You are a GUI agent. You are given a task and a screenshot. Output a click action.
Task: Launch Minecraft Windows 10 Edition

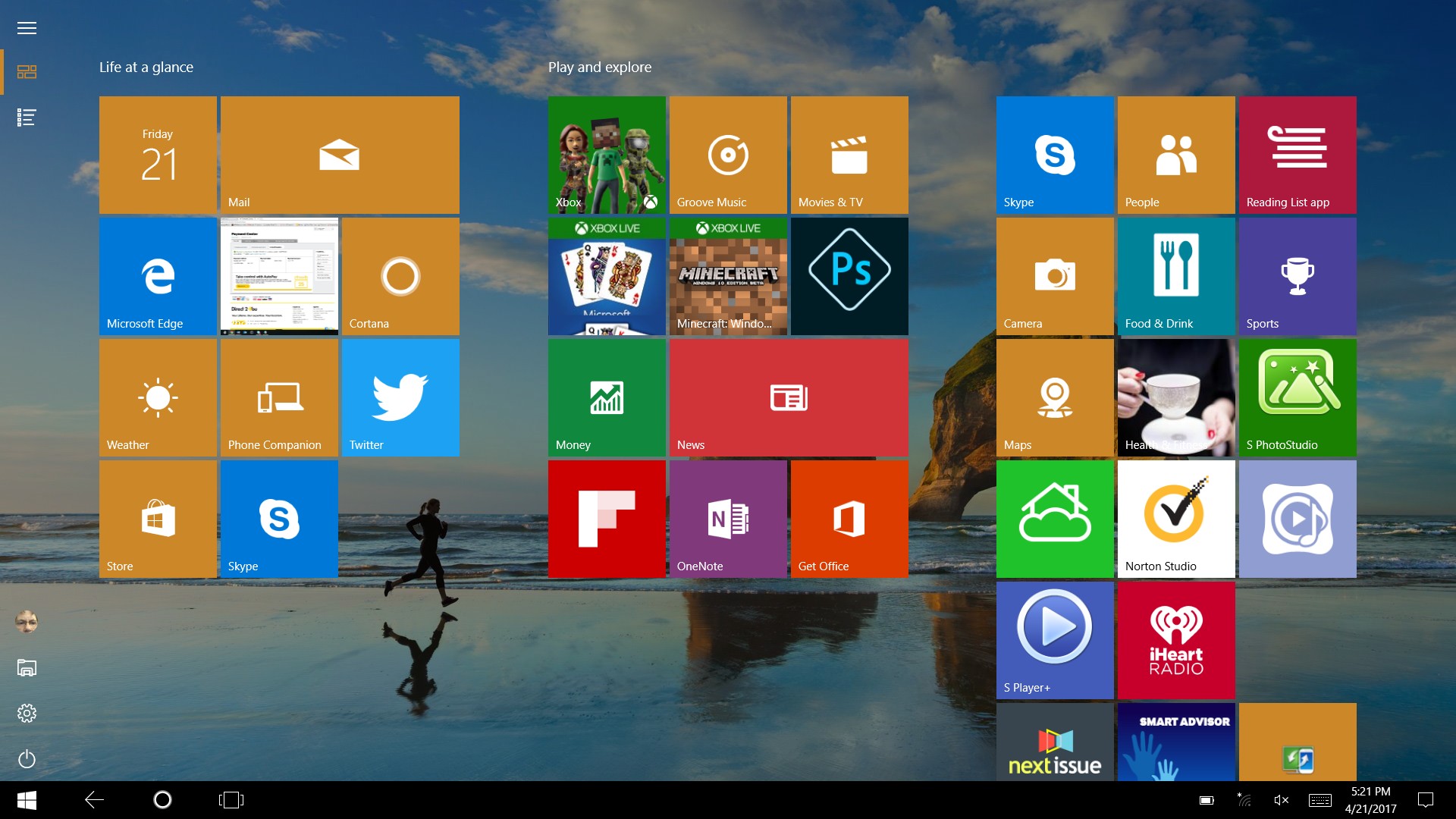(x=728, y=276)
